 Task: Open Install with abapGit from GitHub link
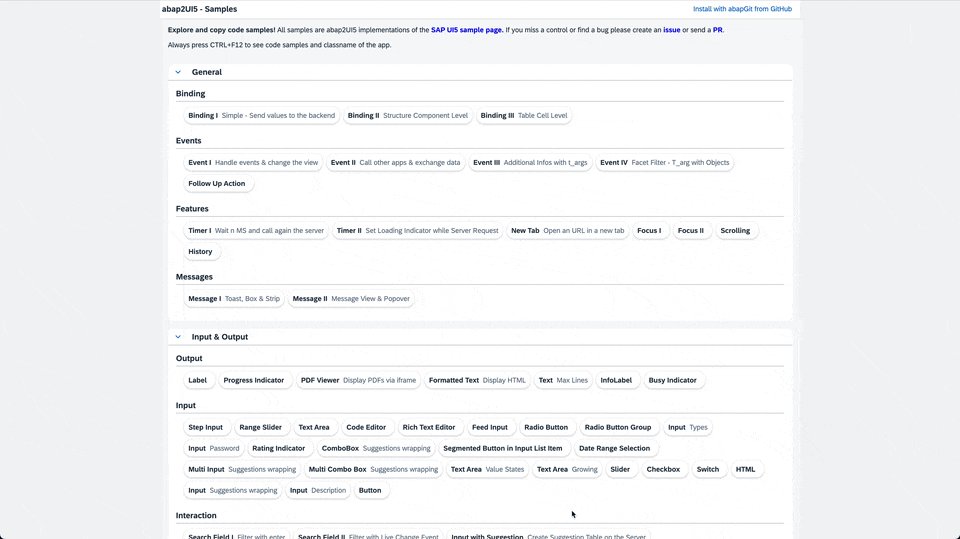click(x=742, y=9)
